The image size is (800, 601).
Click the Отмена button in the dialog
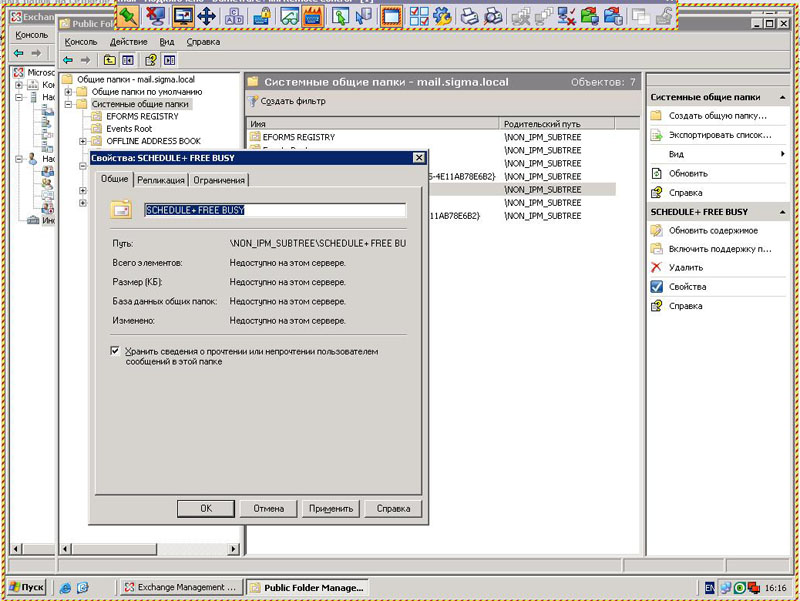click(x=268, y=508)
